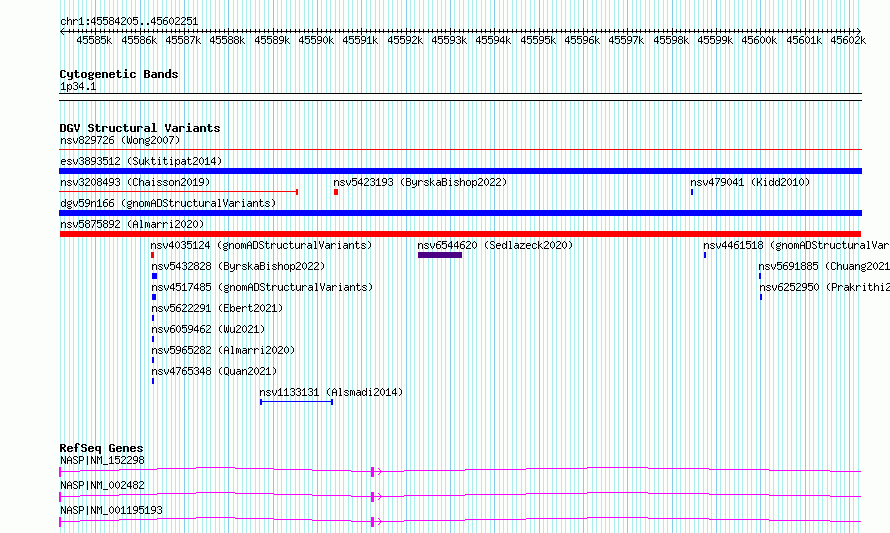Click the RefSeq Genes track title

[101, 448]
